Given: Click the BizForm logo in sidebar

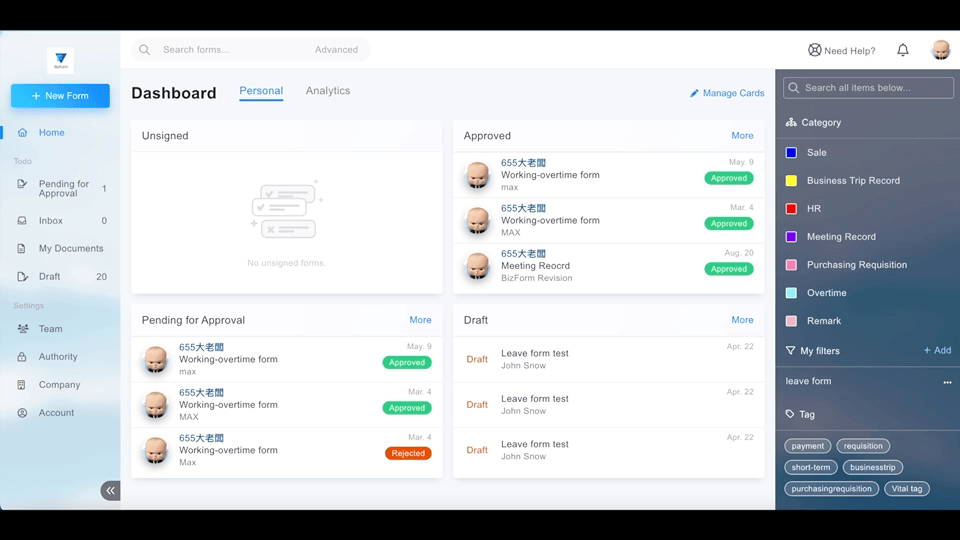Looking at the screenshot, I should coord(61,61).
